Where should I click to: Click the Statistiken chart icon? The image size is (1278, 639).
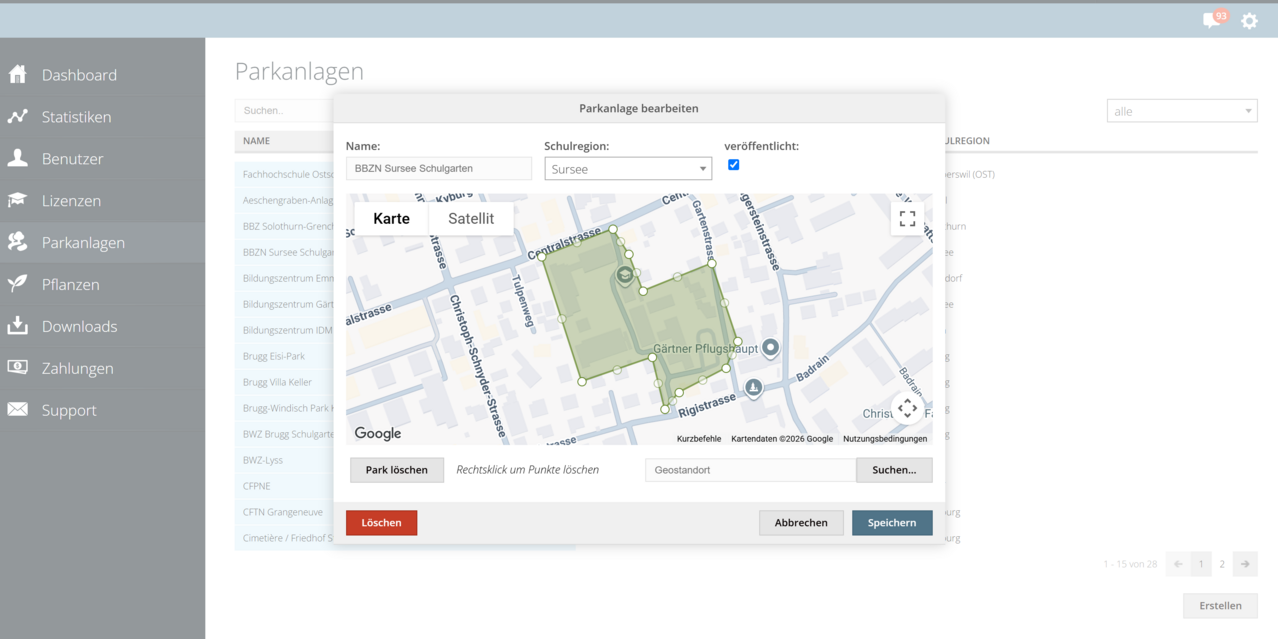point(18,116)
